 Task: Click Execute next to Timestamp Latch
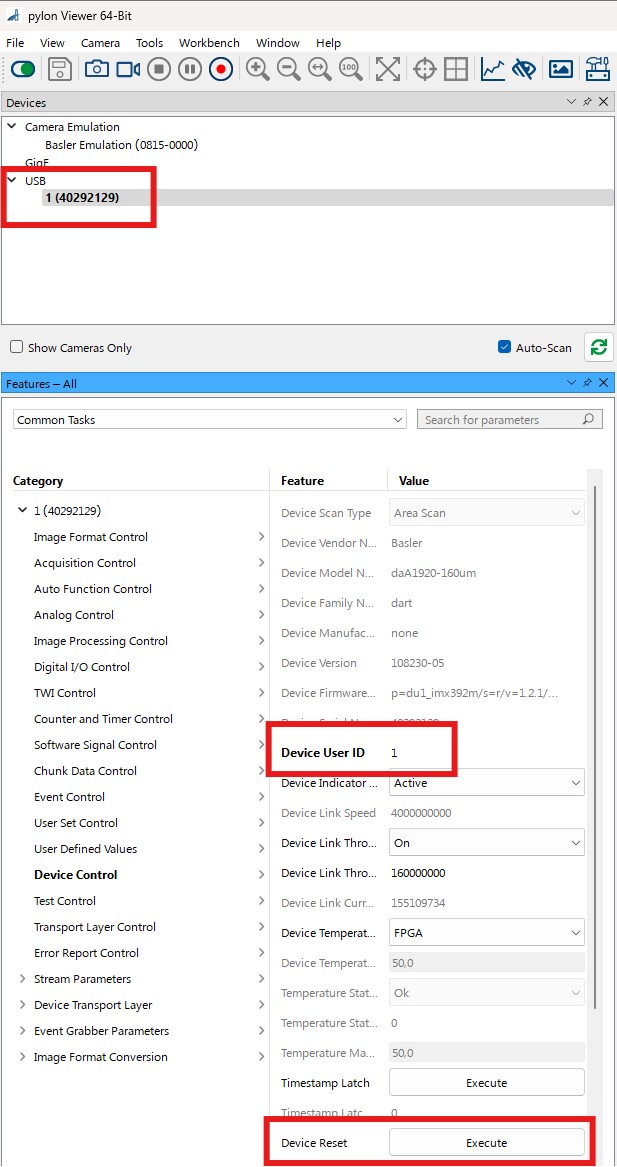click(487, 1083)
